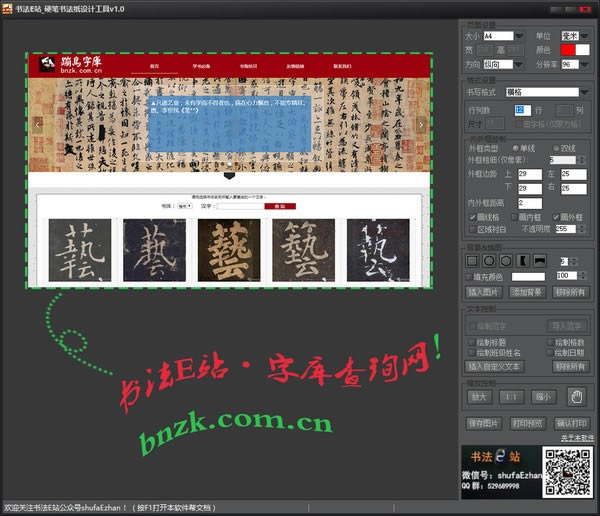Click the banner's right carousel arrow
The image size is (600, 516).
422,124
